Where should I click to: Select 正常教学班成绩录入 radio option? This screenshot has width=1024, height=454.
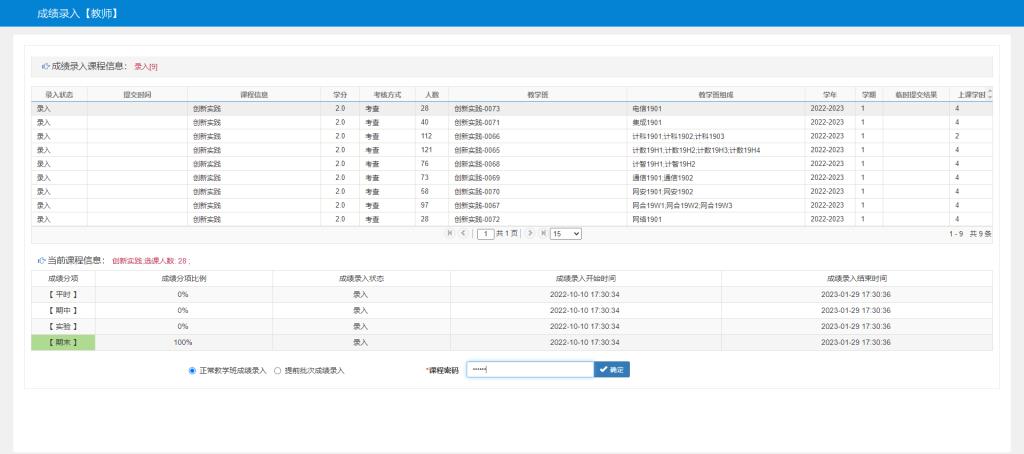tap(192, 370)
